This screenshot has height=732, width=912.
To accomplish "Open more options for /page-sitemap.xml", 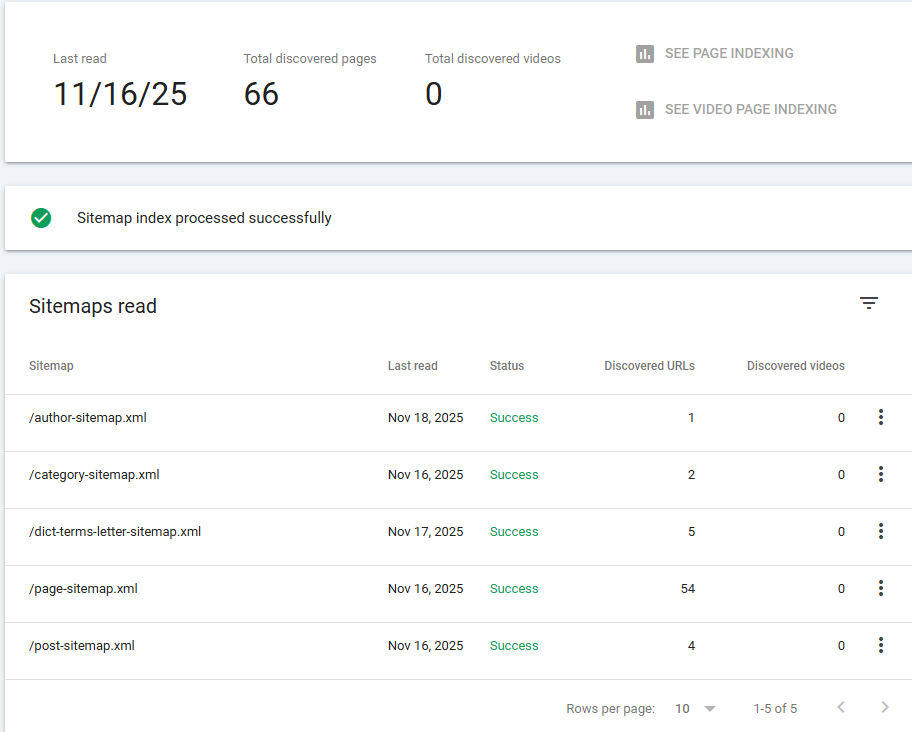I will [x=880, y=588].
